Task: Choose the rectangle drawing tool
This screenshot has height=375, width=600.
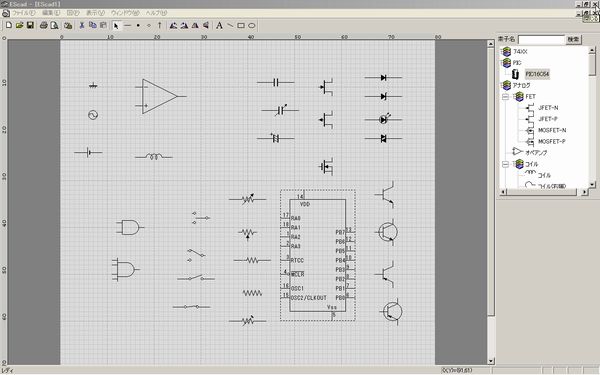Action: pos(241,26)
